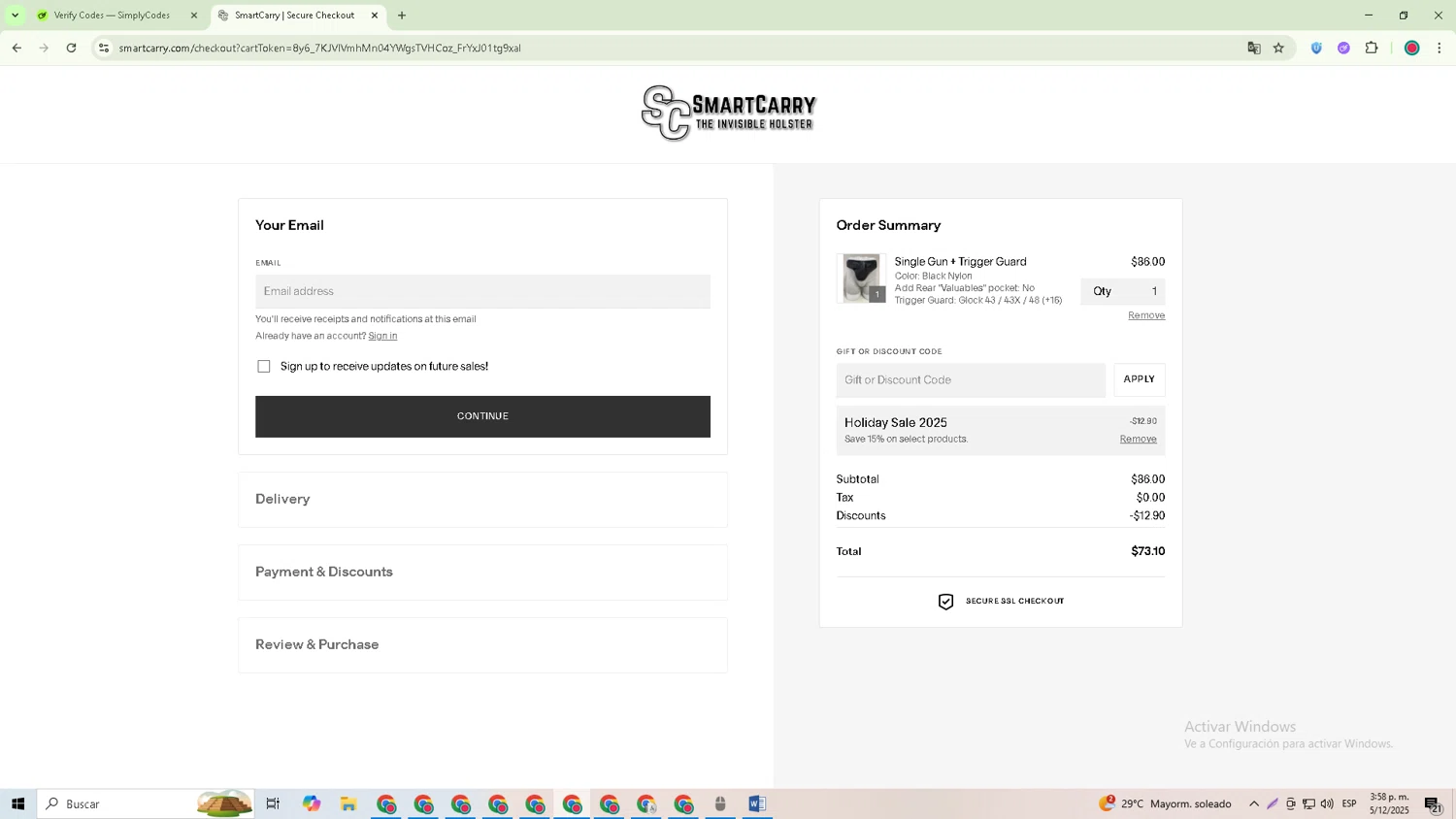Viewport: 1456px width, 819px height.
Task: Open Task View on the taskbar
Action: [273, 803]
